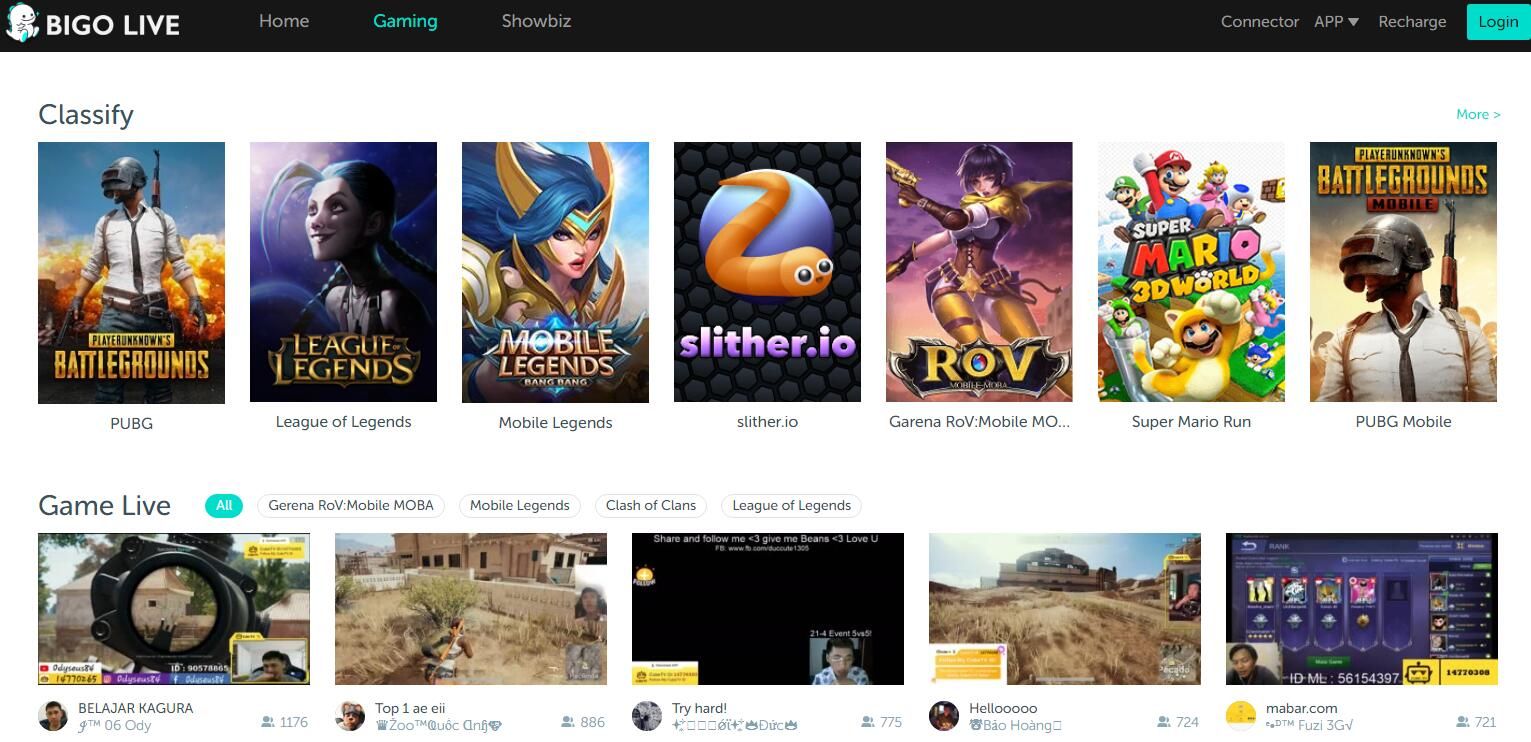Open Super Mario Run category cover

[x=1191, y=272]
